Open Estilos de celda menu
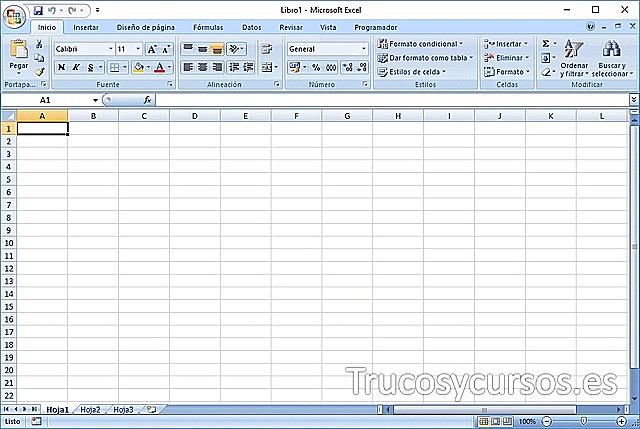The width and height of the screenshot is (640, 429). pos(411,72)
